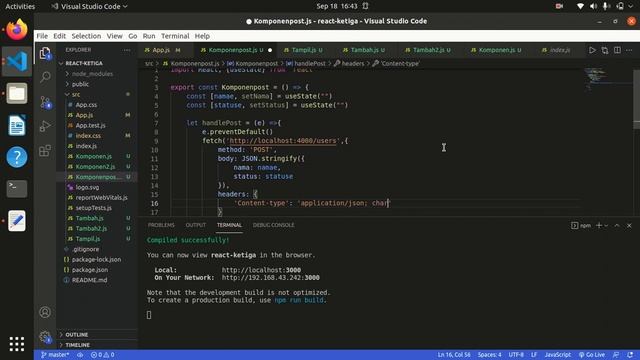Click Go Live in status bar
The height and width of the screenshot is (360, 640).
591,355
